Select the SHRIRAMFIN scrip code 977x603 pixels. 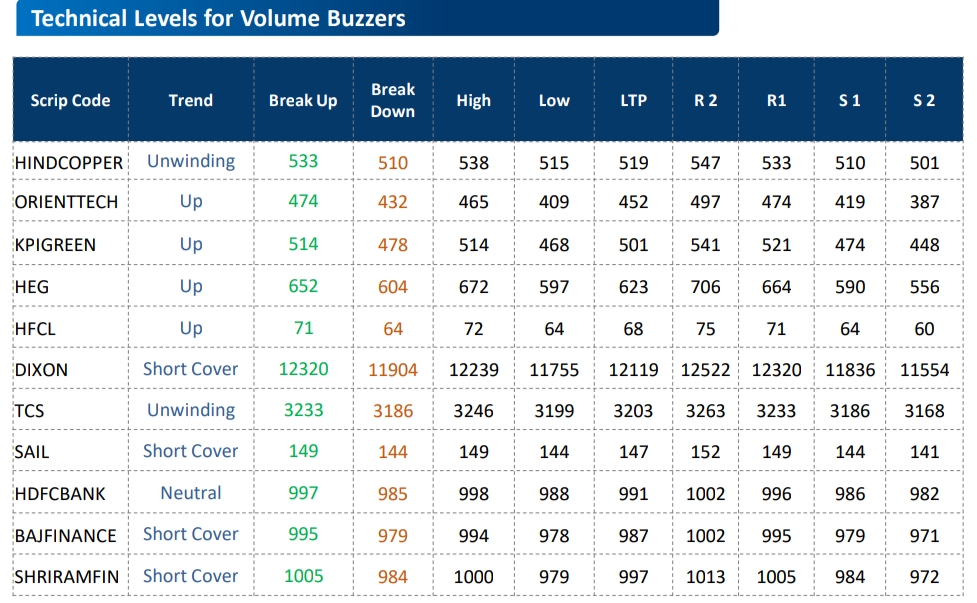coord(66,576)
